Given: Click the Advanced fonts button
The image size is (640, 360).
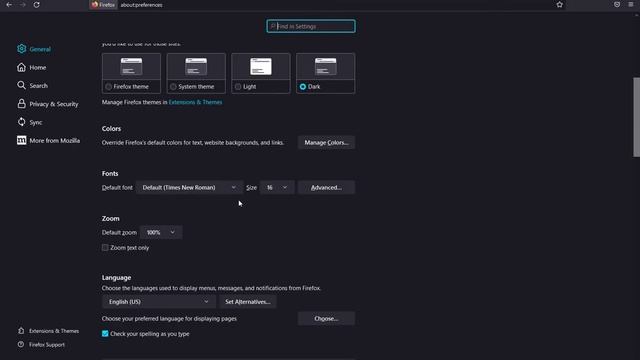Looking at the screenshot, I should click(x=326, y=187).
